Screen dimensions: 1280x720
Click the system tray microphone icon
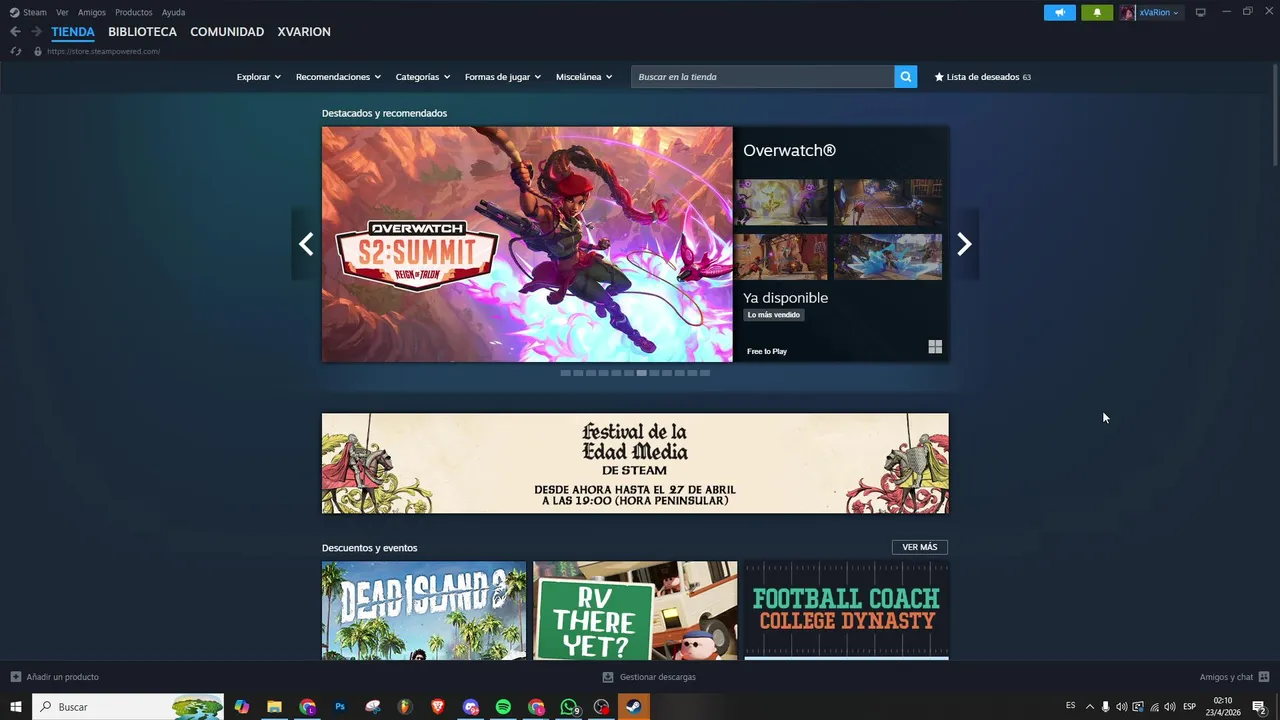[1105, 707]
